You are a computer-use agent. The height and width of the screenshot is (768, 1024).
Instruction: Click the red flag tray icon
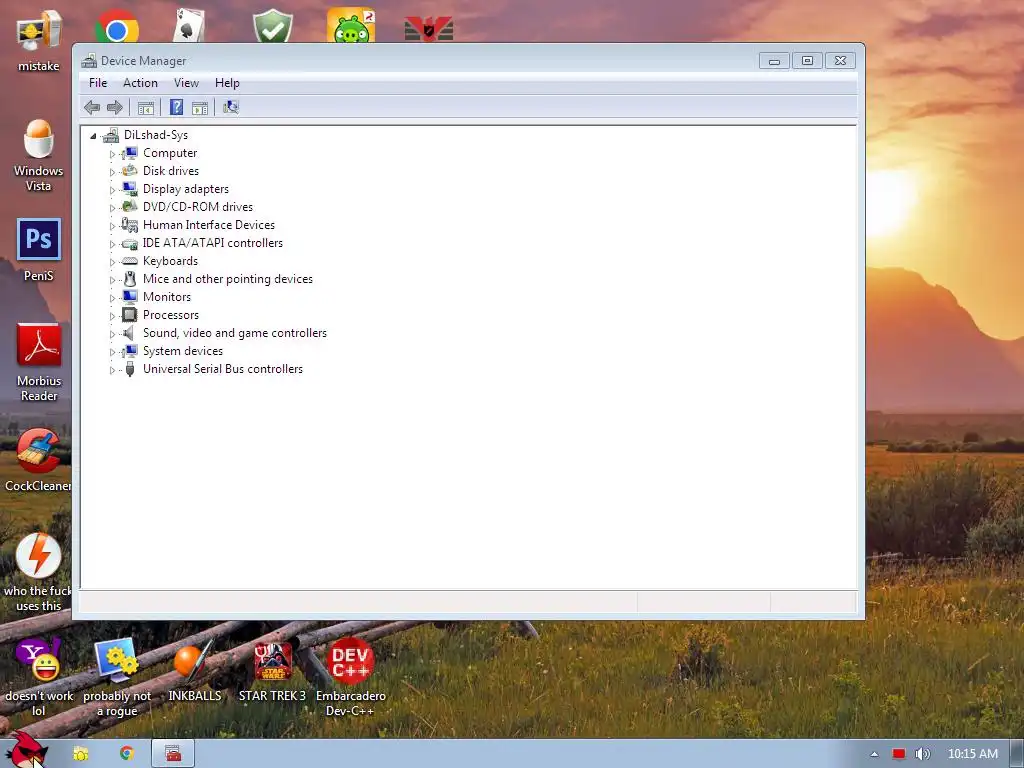(x=899, y=754)
